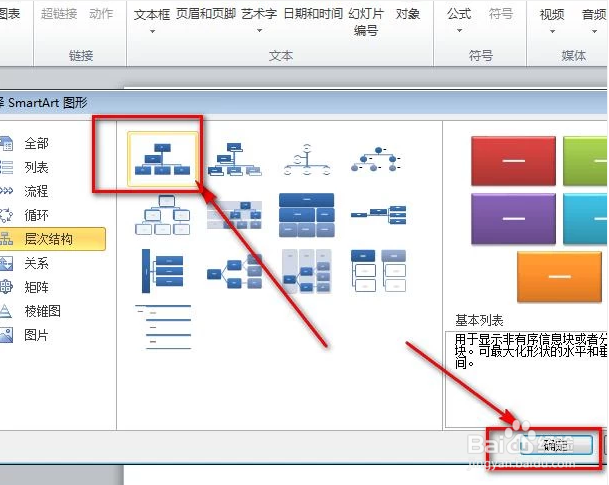Choose the Name and Title Organization Chart layout
The width and height of the screenshot is (609, 485).
pyautogui.click(x=235, y=159)
